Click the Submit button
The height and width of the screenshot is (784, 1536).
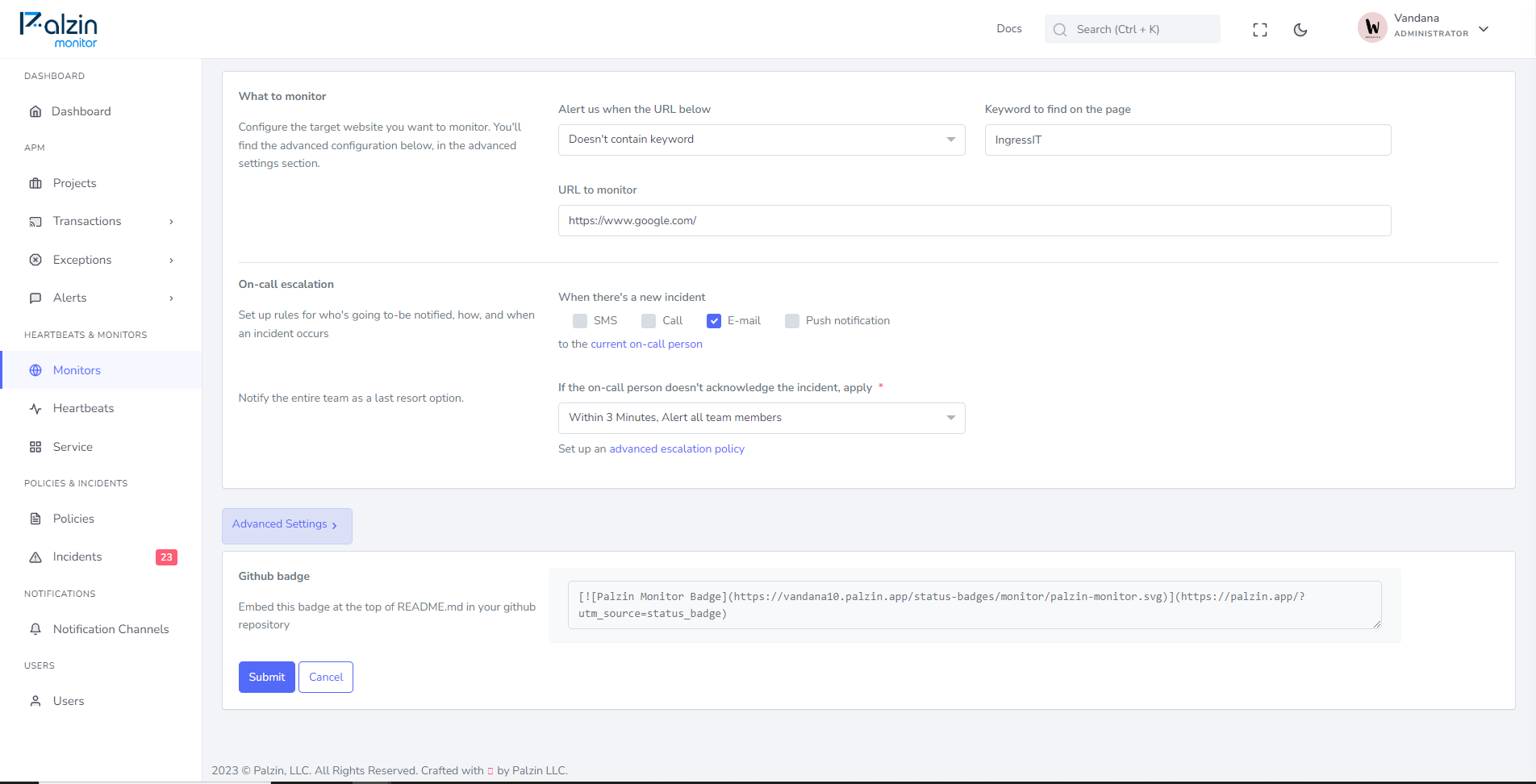(x=267, y=677)
